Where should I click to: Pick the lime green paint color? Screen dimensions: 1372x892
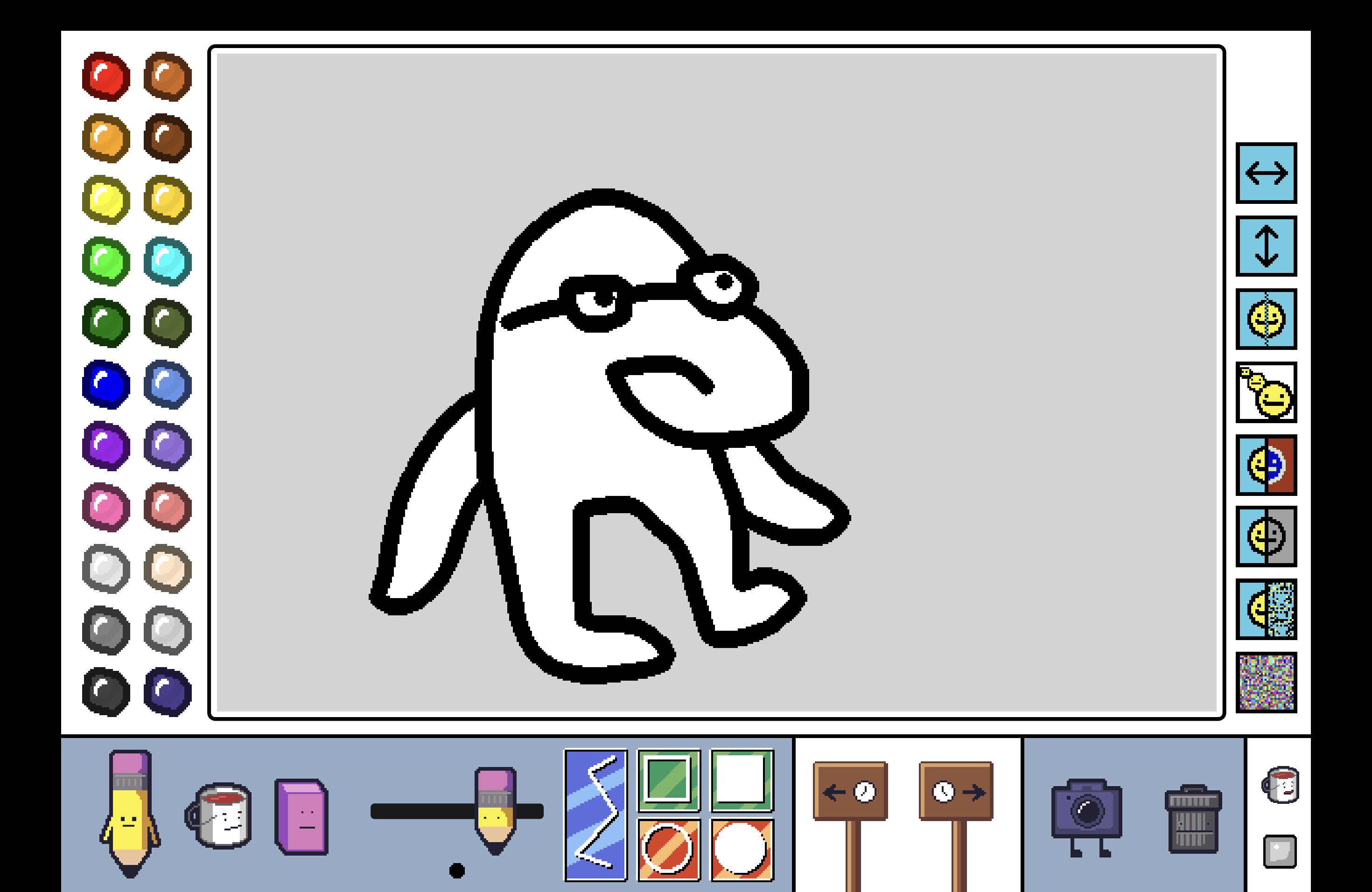click(106, 261)
